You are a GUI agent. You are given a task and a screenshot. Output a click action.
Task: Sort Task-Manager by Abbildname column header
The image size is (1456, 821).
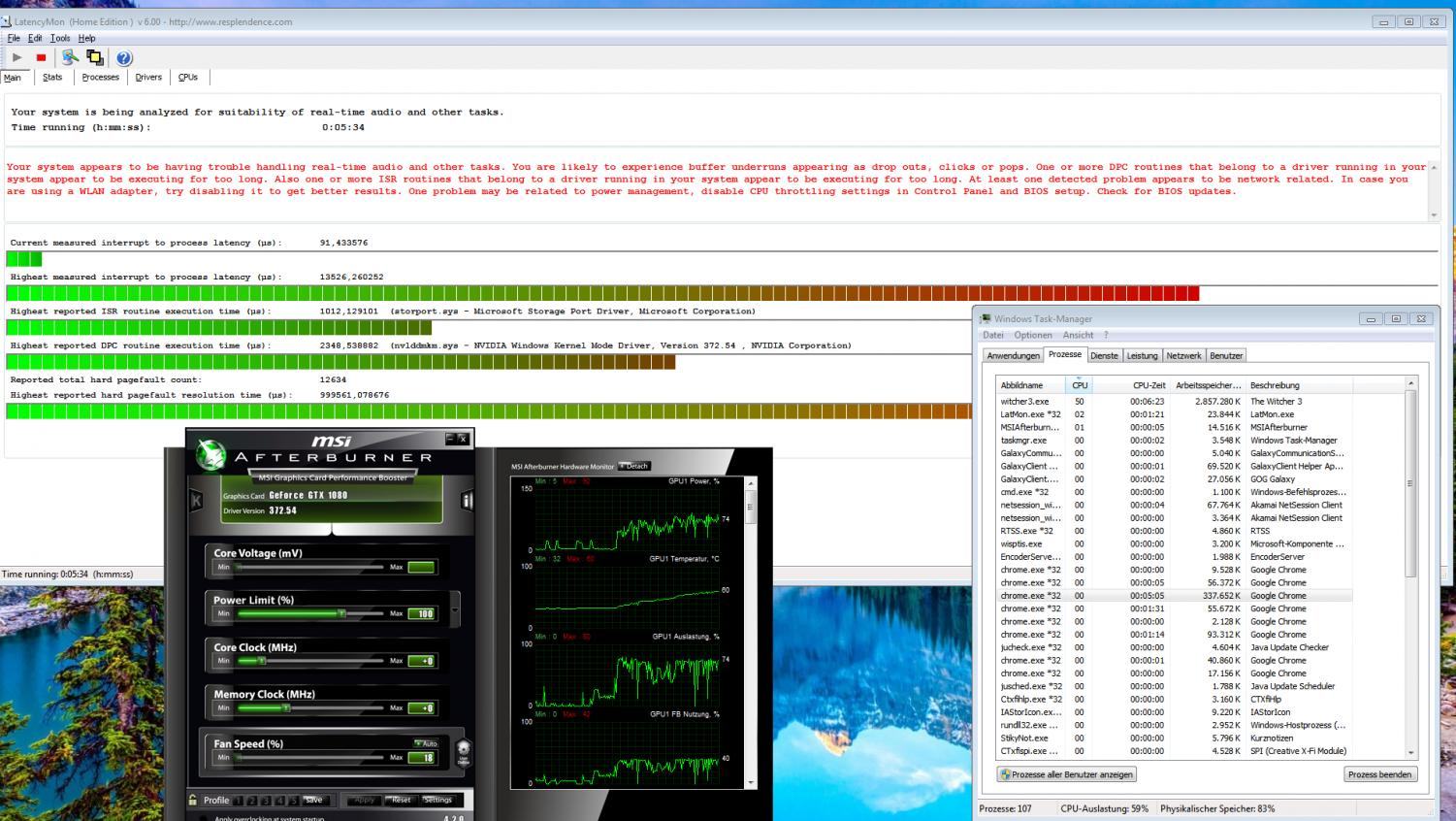click(x=1031, y=385)
